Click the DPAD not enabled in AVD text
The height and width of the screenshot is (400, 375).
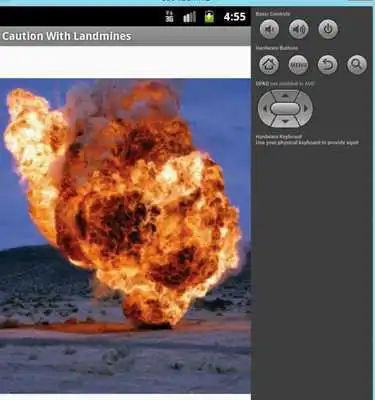point(285,84)
